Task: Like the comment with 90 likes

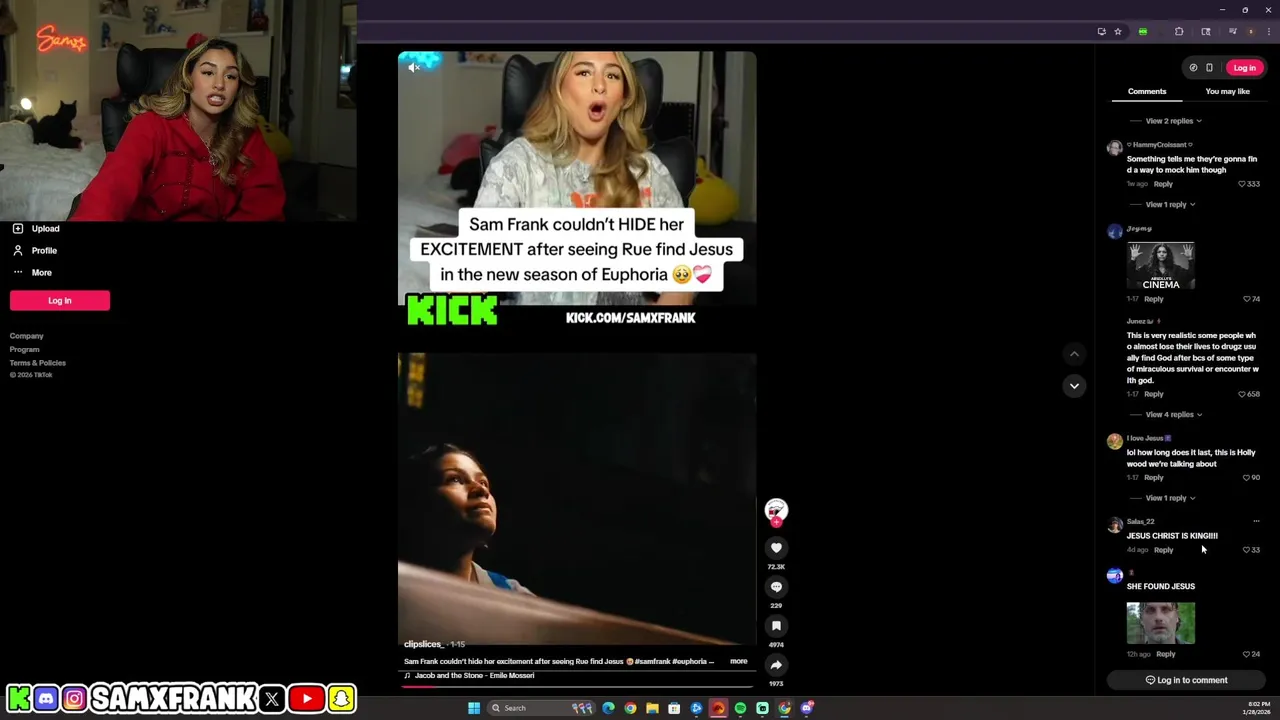Action: (x=1246, y=478)
